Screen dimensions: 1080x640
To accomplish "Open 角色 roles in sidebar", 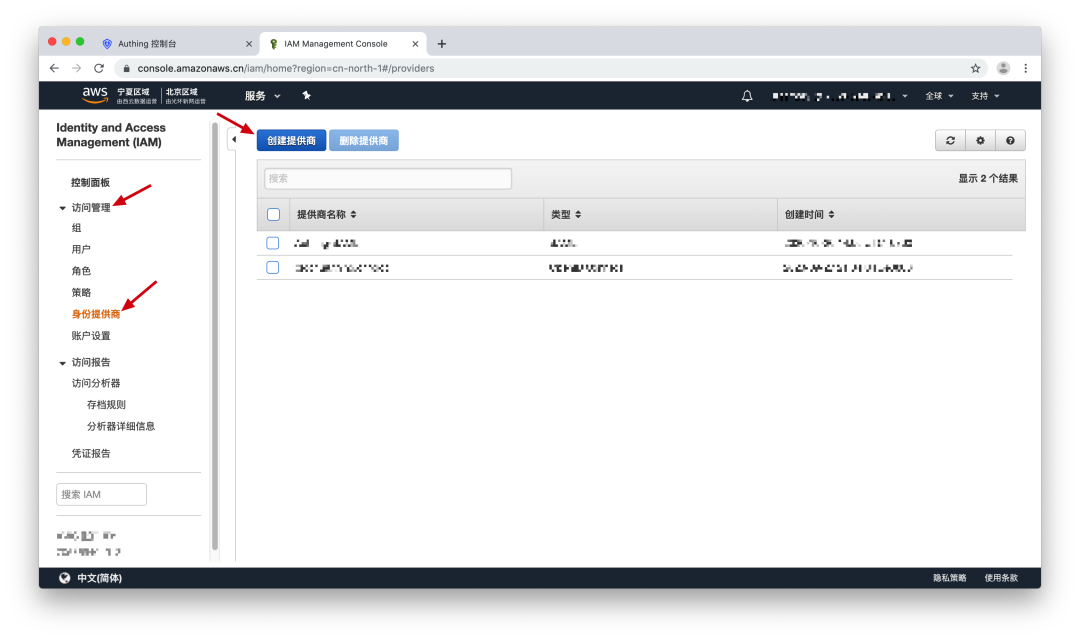I will [81, 271].
